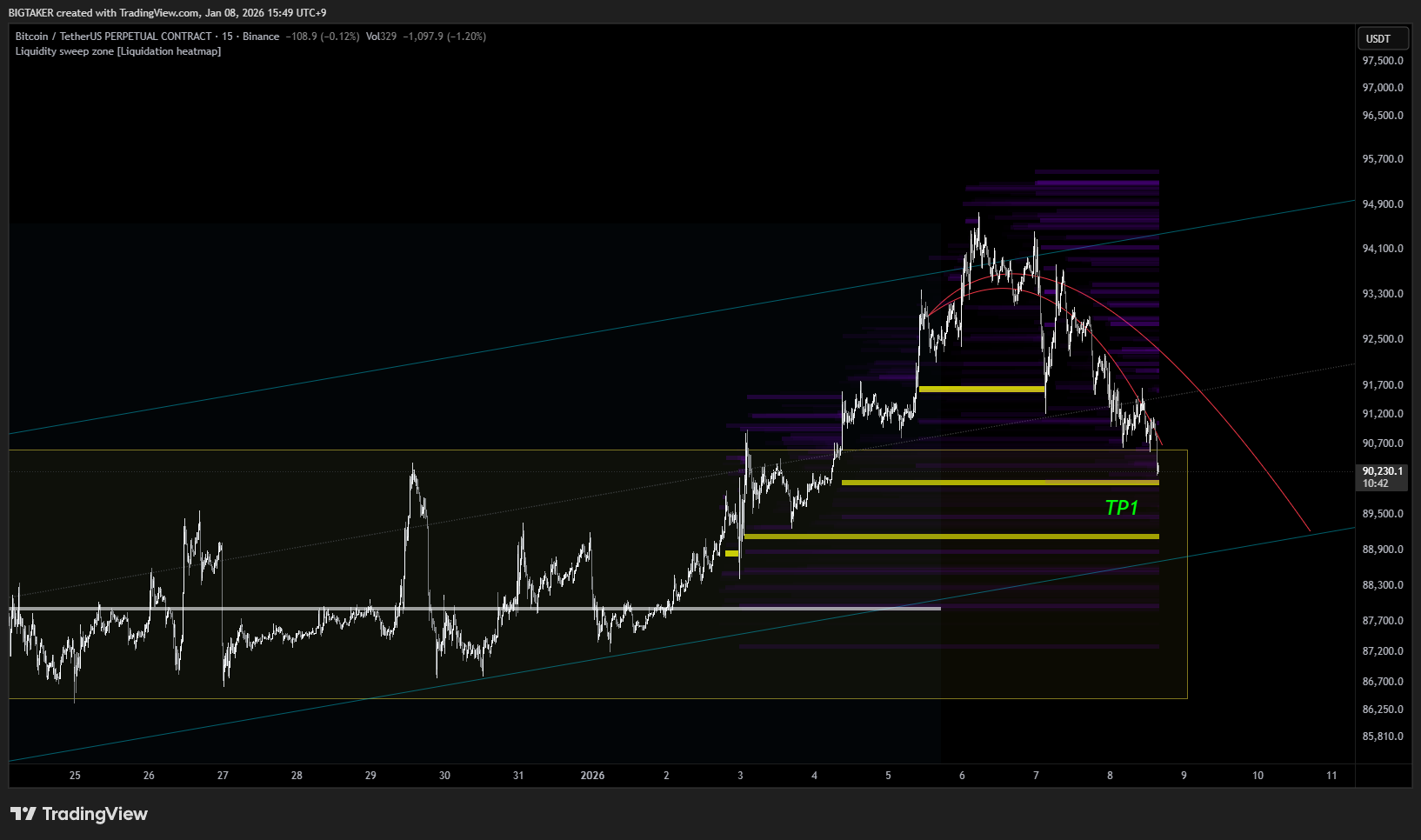Click the Liquidity sweep zone indicator label
The height and width of the screenshot is (840, 1421).
pos(118,51)
